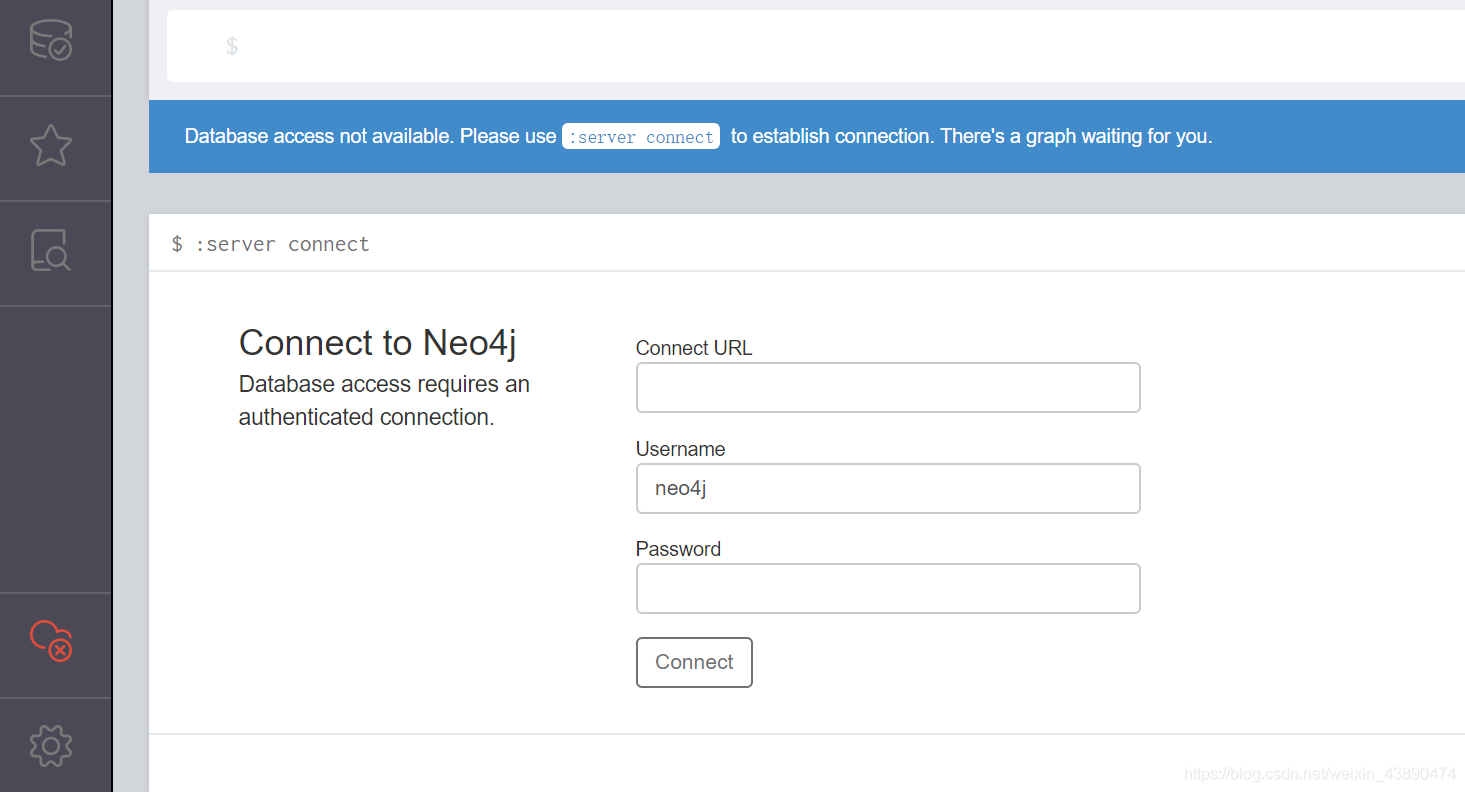Click the 'Username' label

pos(680,449)
